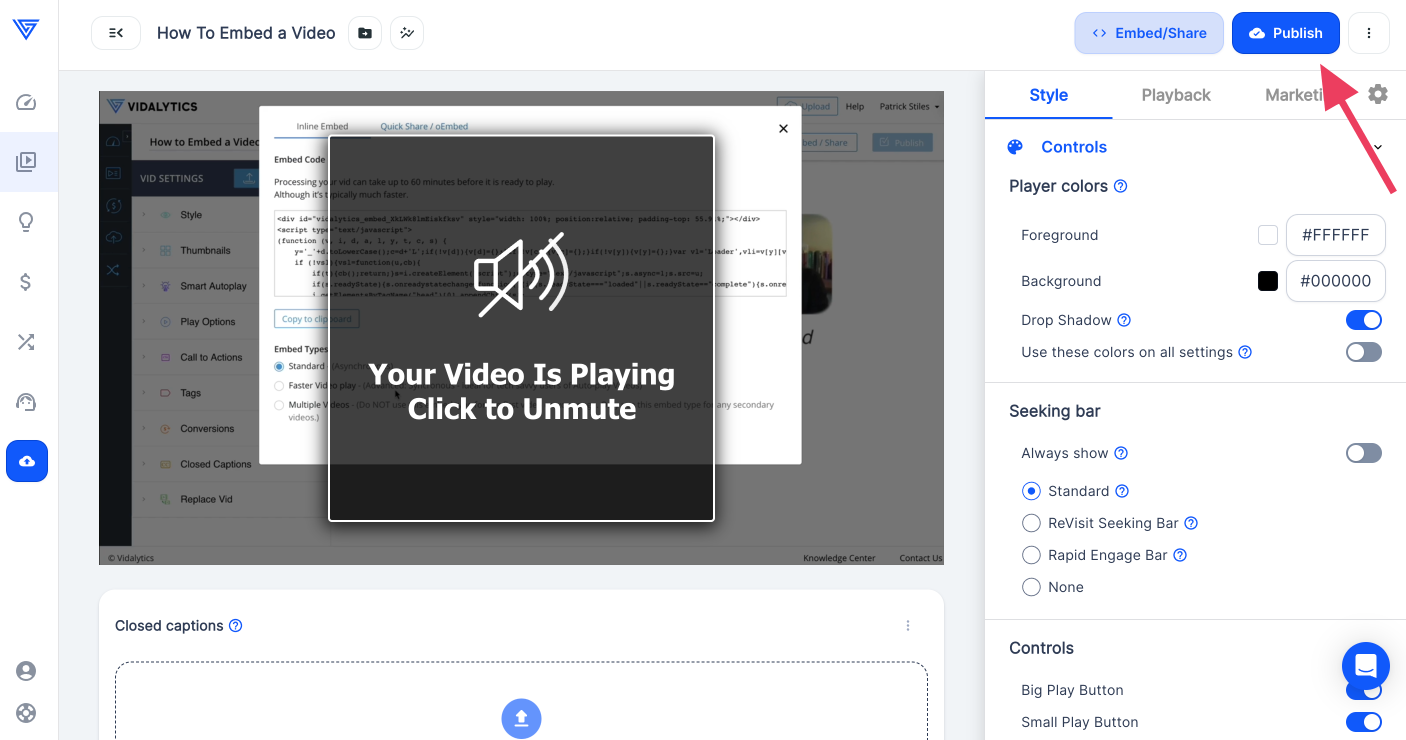Screen dimensions: 1406x740
Task: Toggle the Drop Shadow switch
Action: click(1364, 320)
